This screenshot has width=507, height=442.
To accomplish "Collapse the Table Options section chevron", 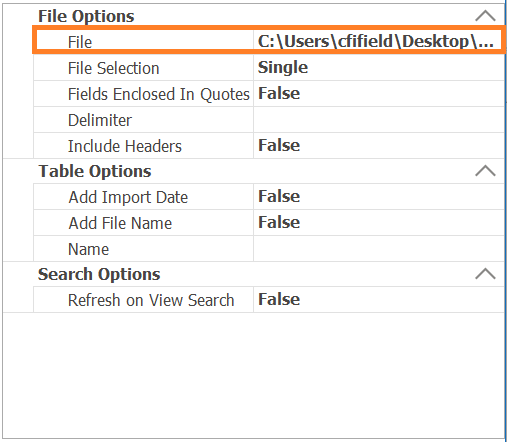I will pyautogui.click(x=485, y=171).
